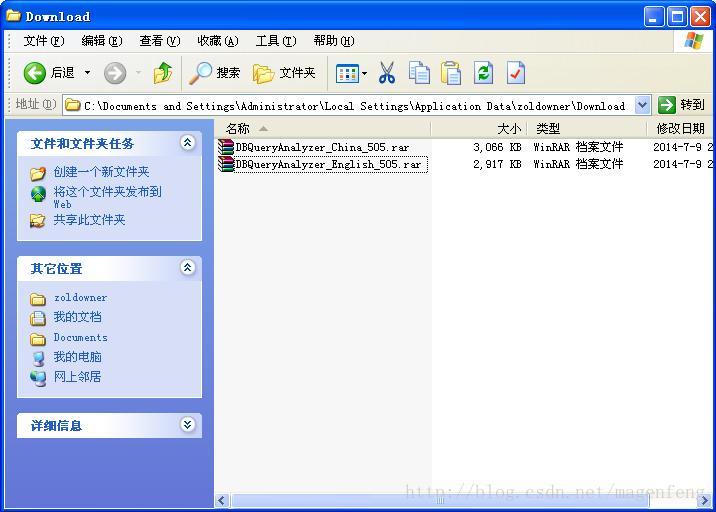Viewport: 716px width, 512px height.
Task: Click the Paste clipboard icon
Action: 451,73
